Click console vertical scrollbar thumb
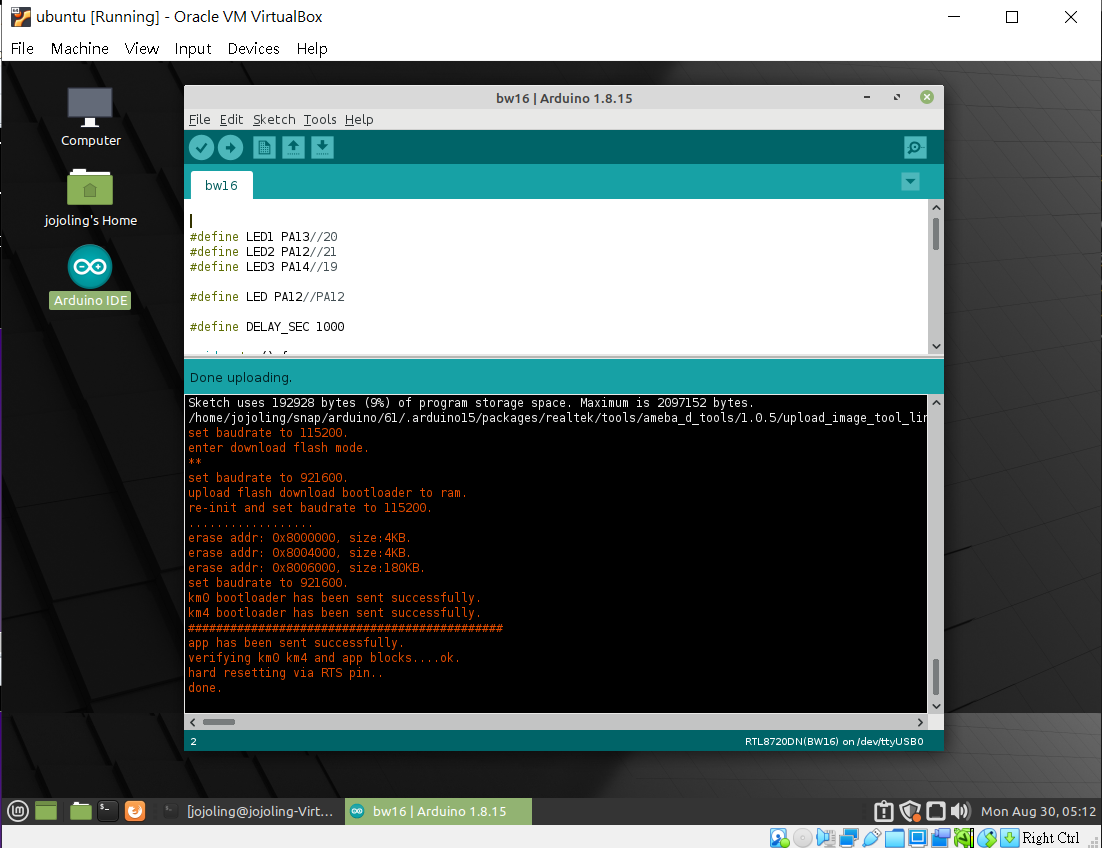 tap(936, 677)
